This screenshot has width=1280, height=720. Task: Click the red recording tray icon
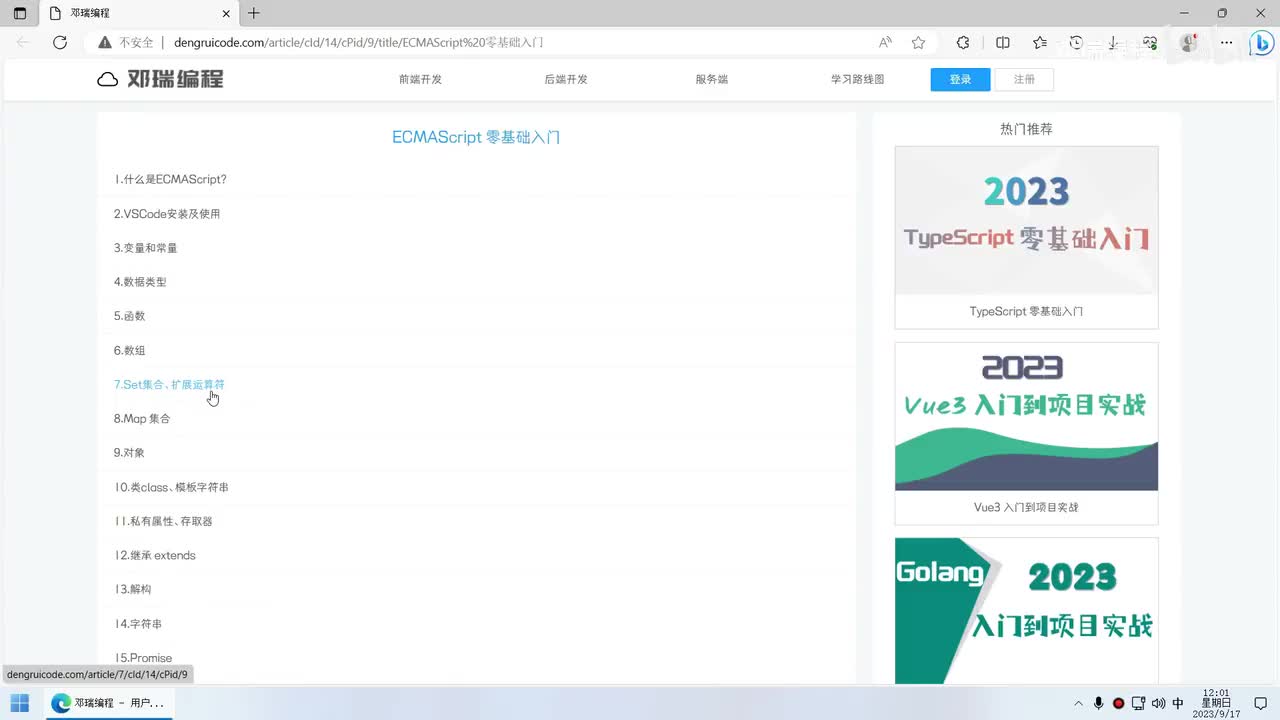(x=1118, y=703)
